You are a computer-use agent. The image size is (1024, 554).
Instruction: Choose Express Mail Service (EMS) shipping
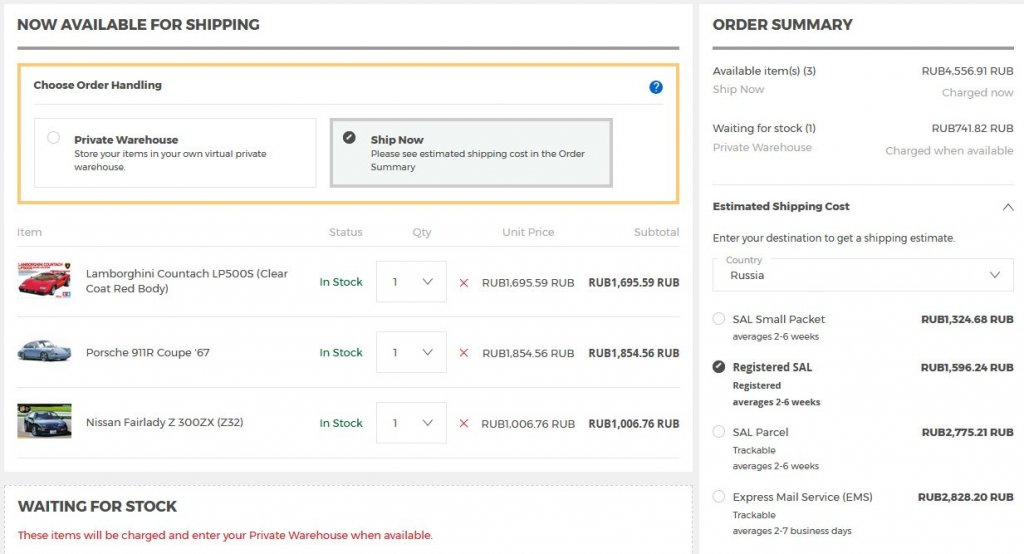tap(719, 497)
